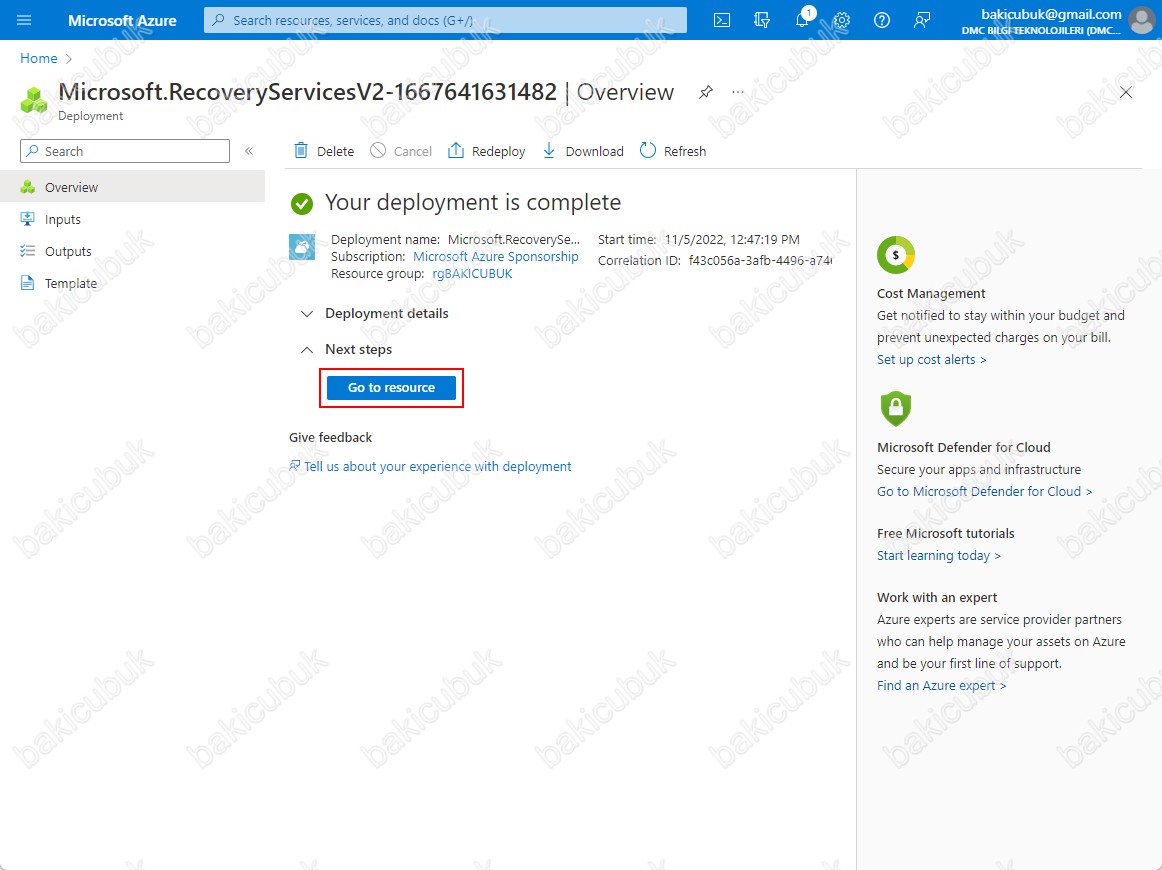The height and width of the screenshot is (870, 1162).
Task: Open the Feedback icon in top bar
Action: pos(922,20)
